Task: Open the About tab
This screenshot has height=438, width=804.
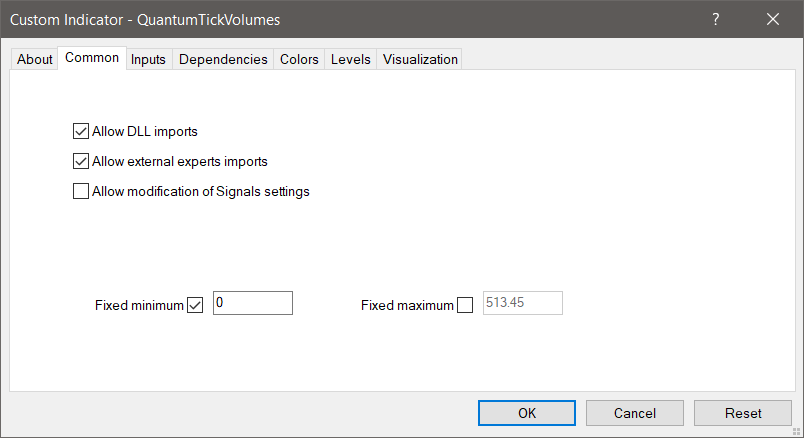Action: (x=35, y=59)
